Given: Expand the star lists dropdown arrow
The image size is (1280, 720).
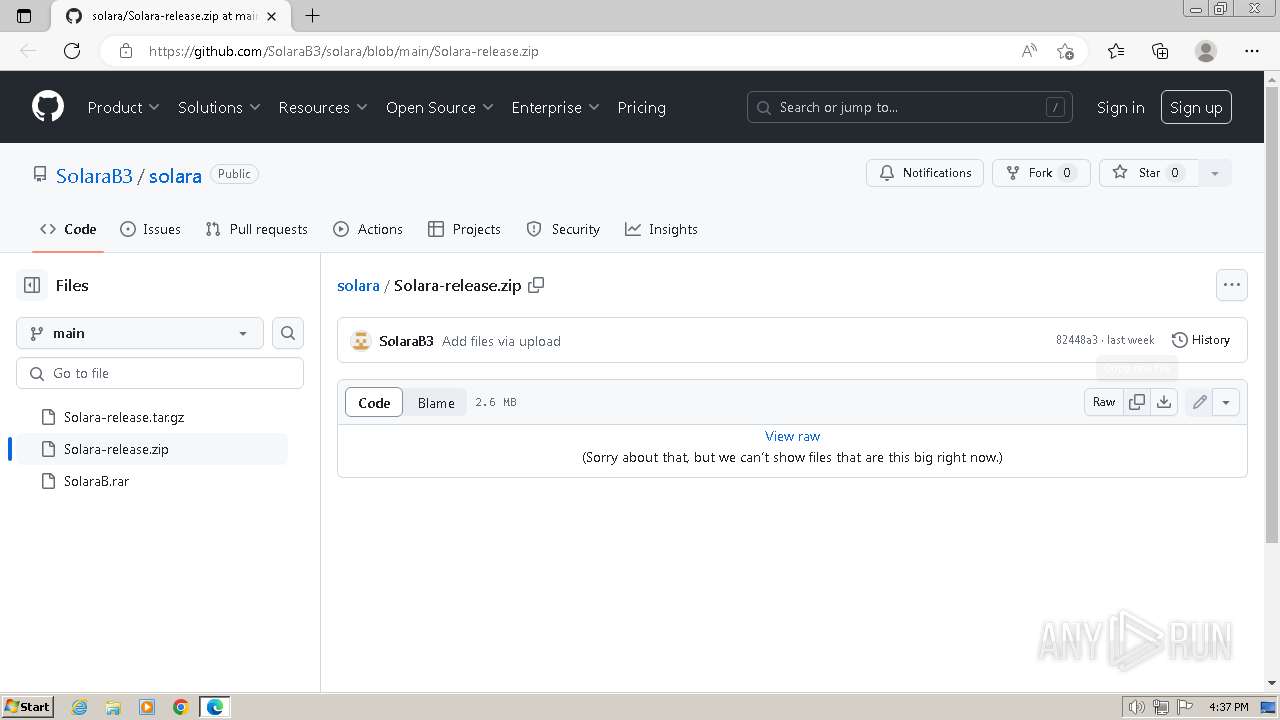Looking at the screenshot, I should [x=1215, y=173].
